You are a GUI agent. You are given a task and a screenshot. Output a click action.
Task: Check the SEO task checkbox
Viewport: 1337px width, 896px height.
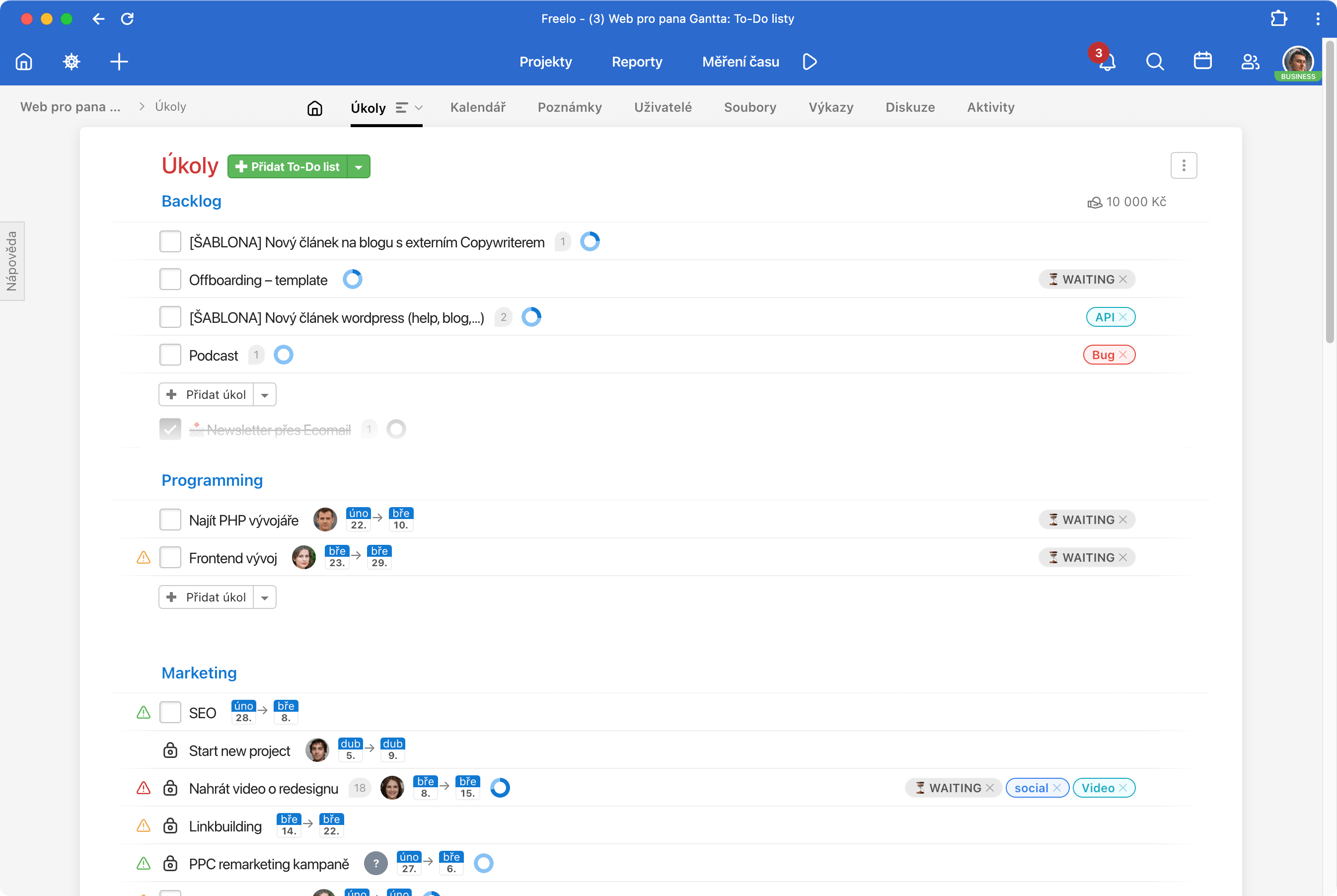pyautogui.click(x=170, y=713)
